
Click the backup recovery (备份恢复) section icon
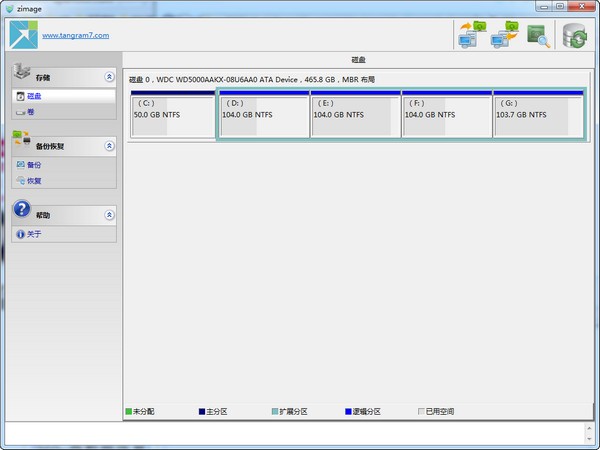point(22,143)
